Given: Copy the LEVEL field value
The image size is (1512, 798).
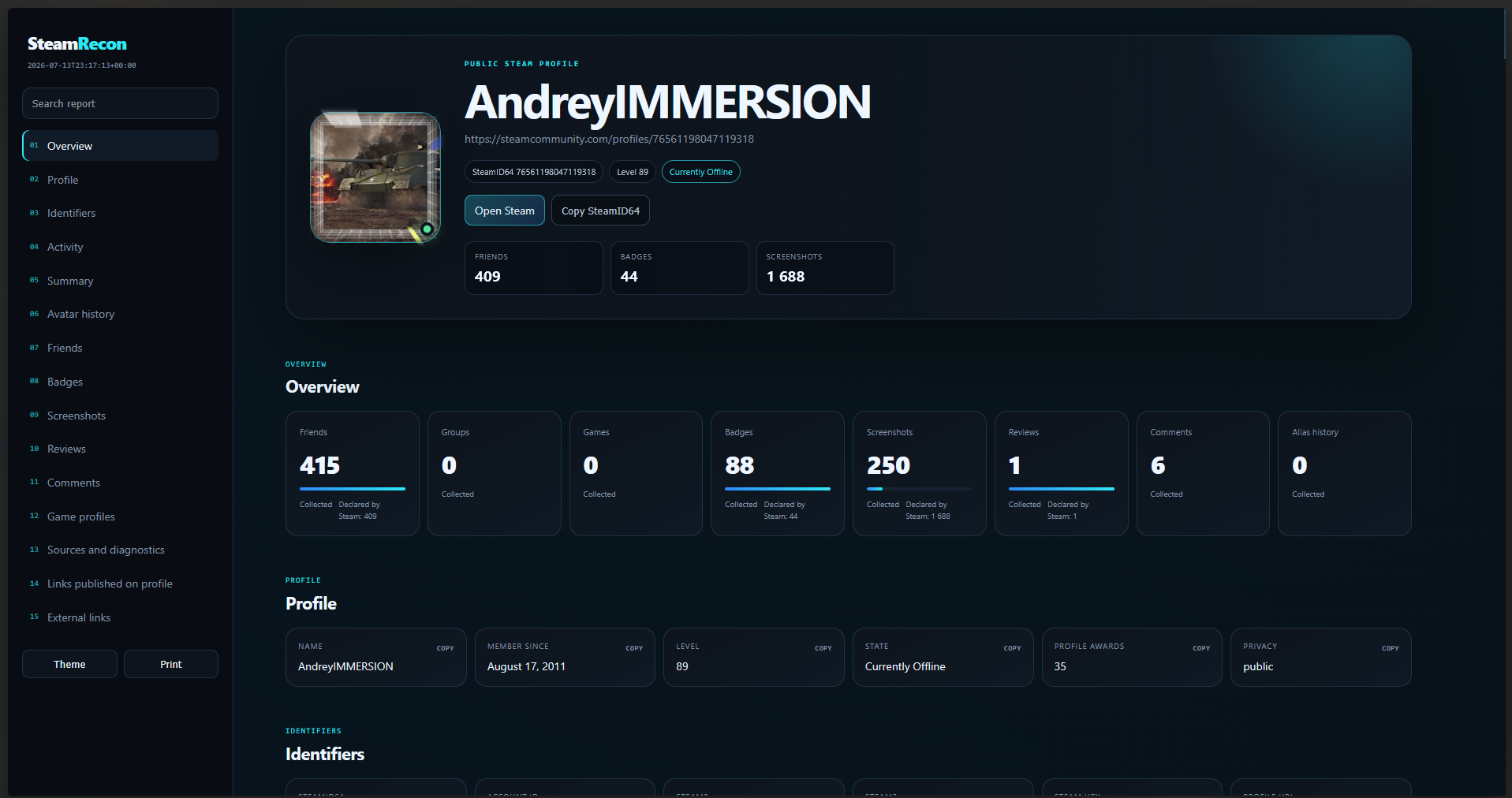Looking at the screenshot, I should pyautogui.click(x=823, y=648).
